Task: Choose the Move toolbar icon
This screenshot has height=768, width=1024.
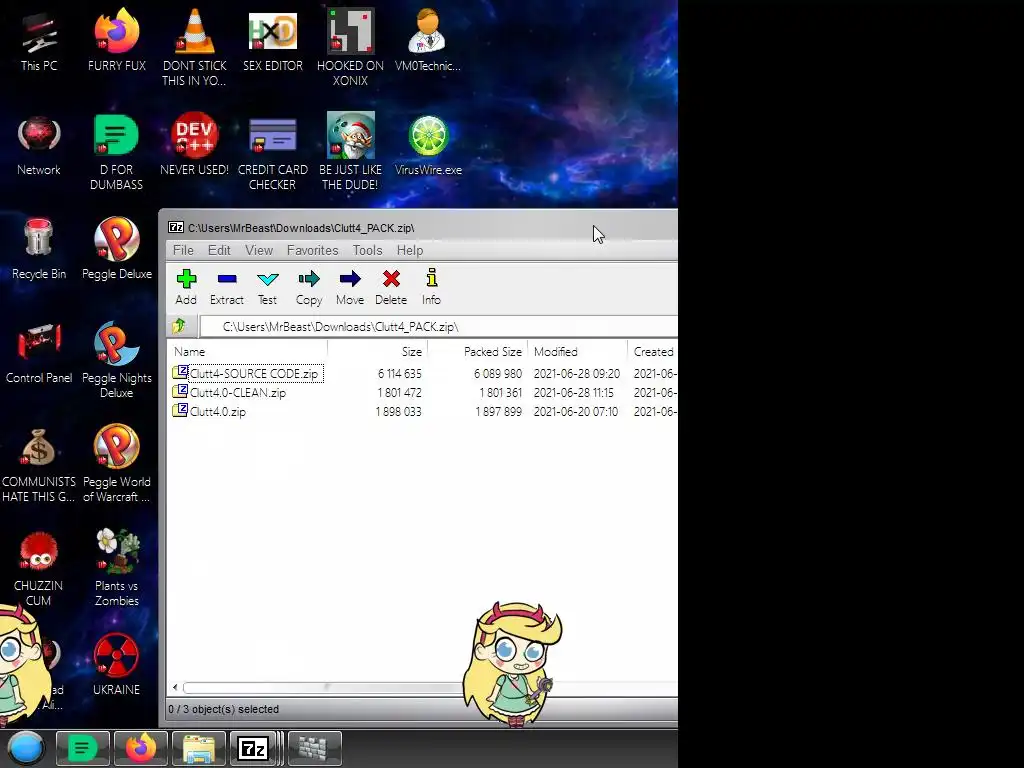Action: coord(350,287)
